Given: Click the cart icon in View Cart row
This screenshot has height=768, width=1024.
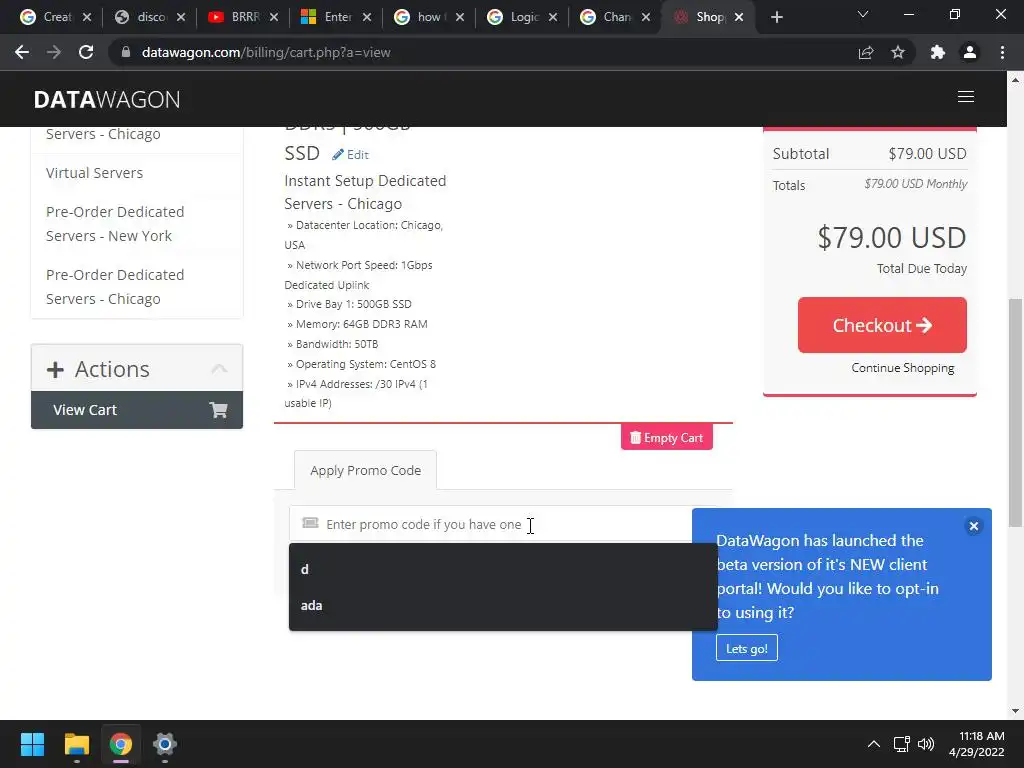Looking at the screenshot, I should tap(218, 410).
